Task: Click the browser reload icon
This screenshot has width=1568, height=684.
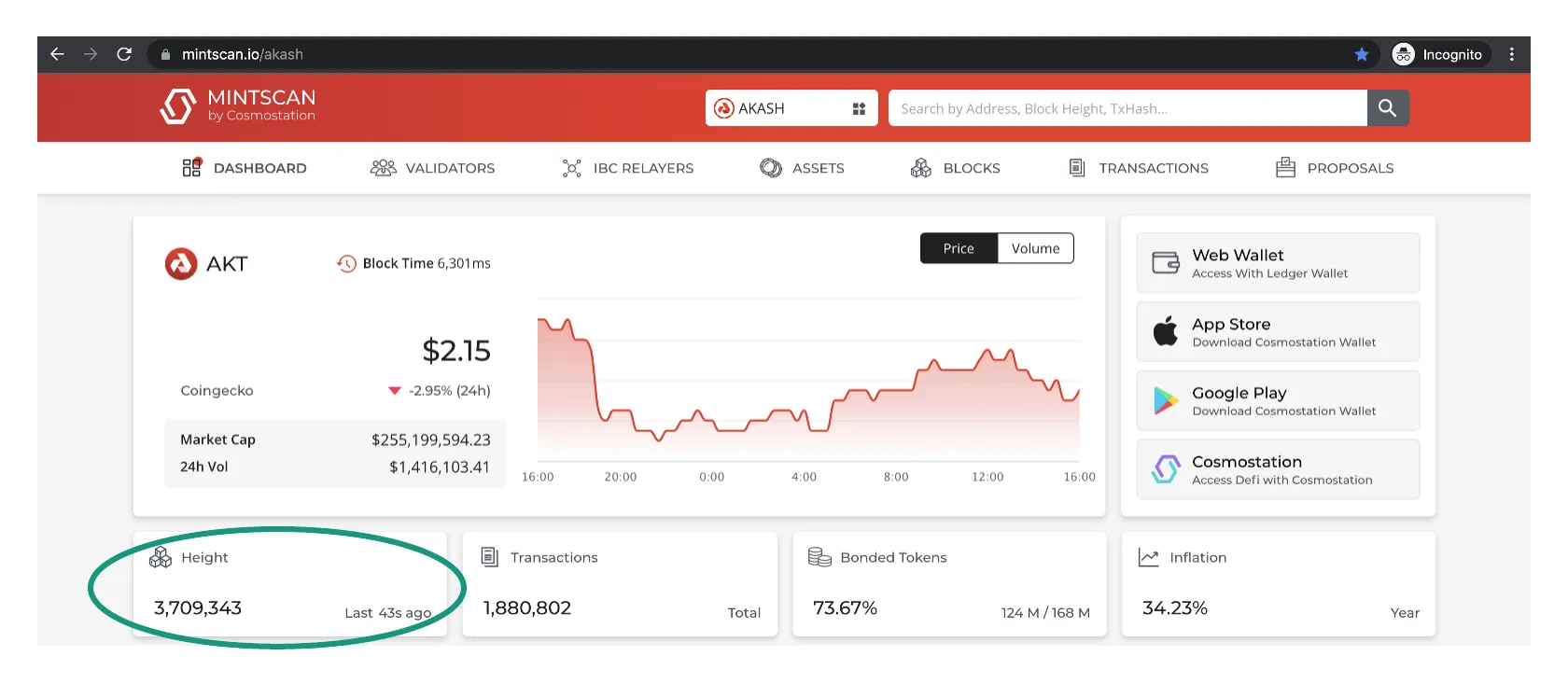Action: pyautogui.click(x=124, y=54)
